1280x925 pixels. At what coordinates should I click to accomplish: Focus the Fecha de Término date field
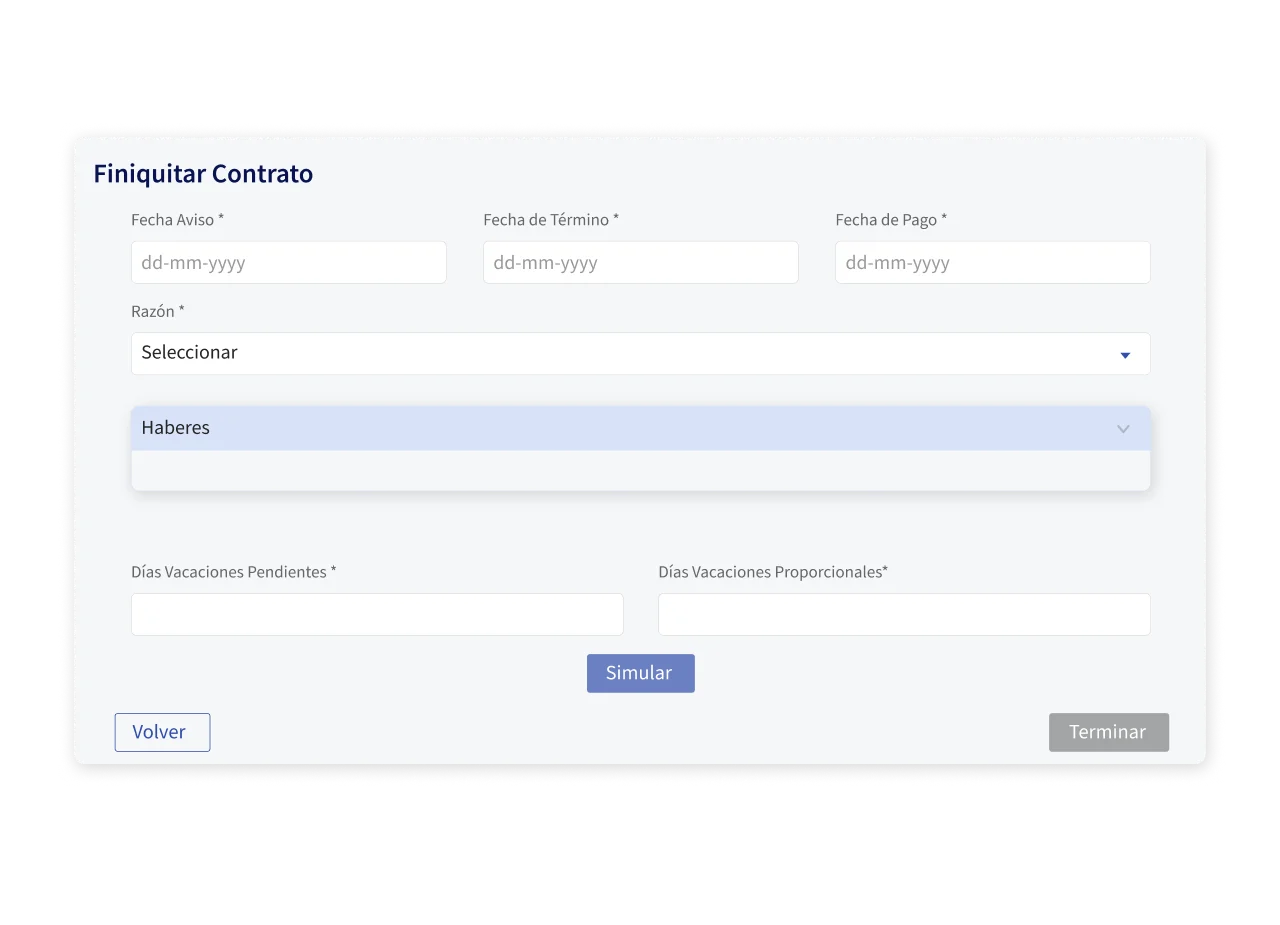[x=640, y=262]
